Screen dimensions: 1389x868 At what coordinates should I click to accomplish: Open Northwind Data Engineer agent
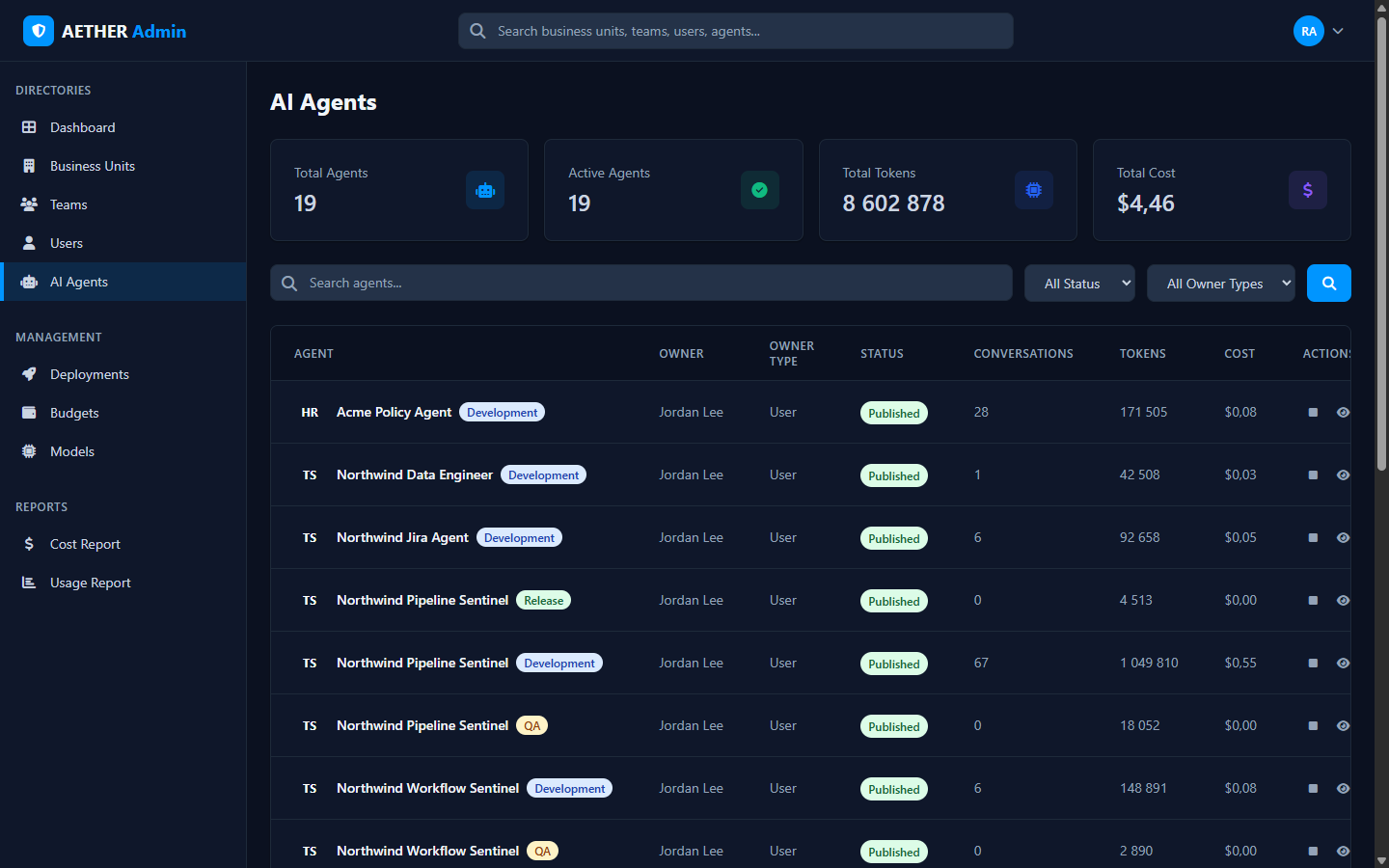415,475
